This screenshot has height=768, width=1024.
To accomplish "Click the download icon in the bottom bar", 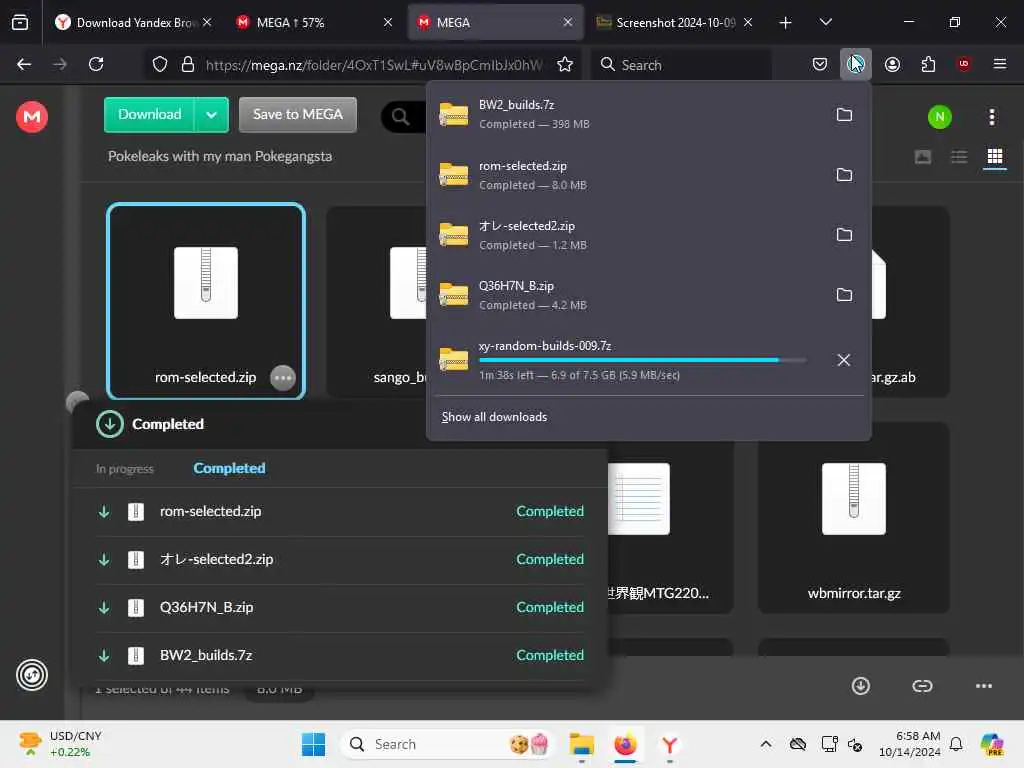I will pyautogui.click(x=860, y=686).
